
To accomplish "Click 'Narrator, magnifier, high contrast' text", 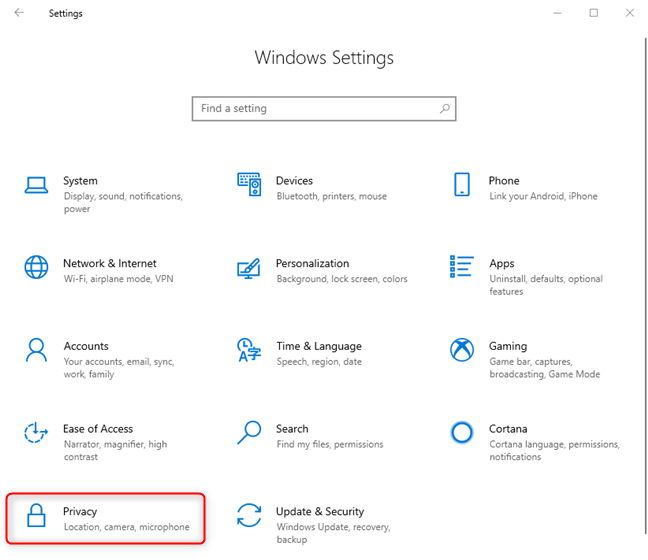I will (x=115, y=450).
